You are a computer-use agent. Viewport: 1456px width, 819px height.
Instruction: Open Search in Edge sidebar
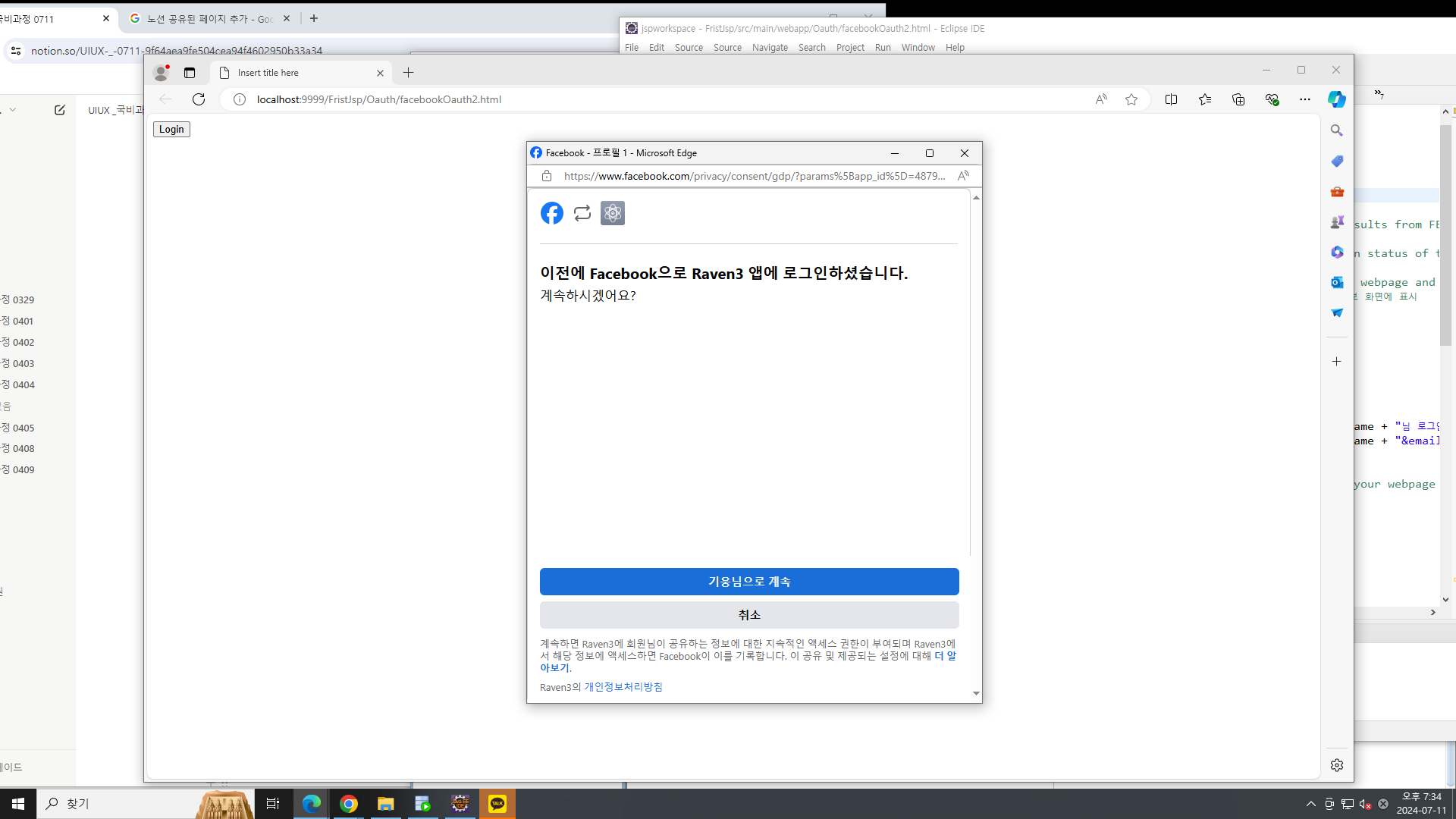click(1337, 130)
